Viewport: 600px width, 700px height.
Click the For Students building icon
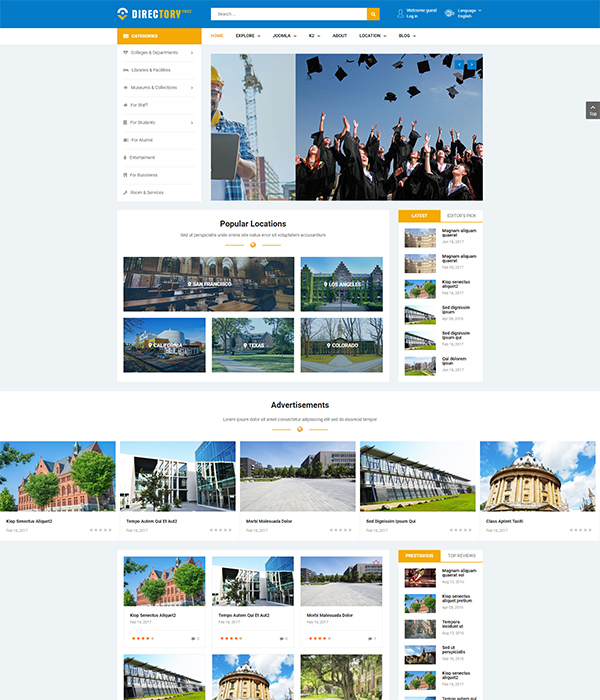(x=125, y=122)
